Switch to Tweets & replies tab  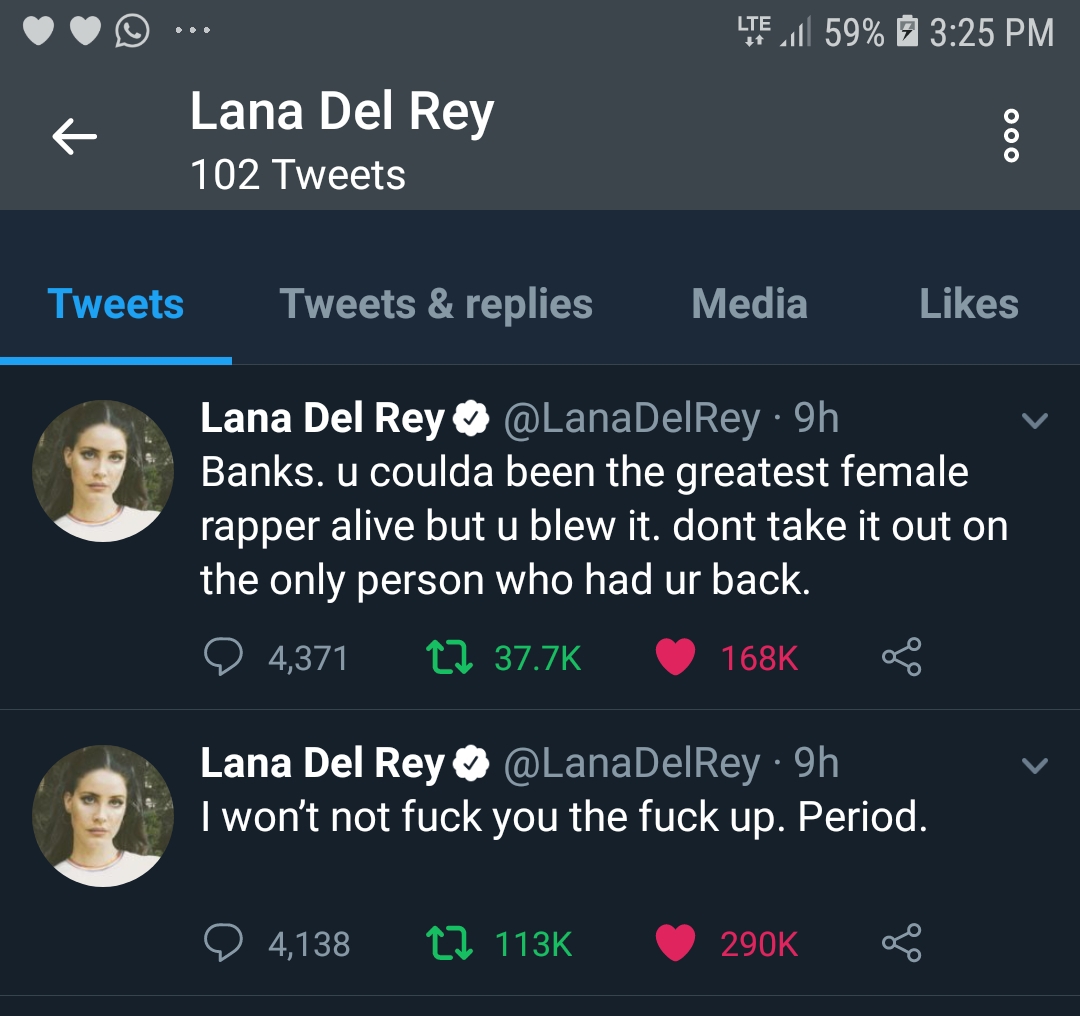point(436,304)
